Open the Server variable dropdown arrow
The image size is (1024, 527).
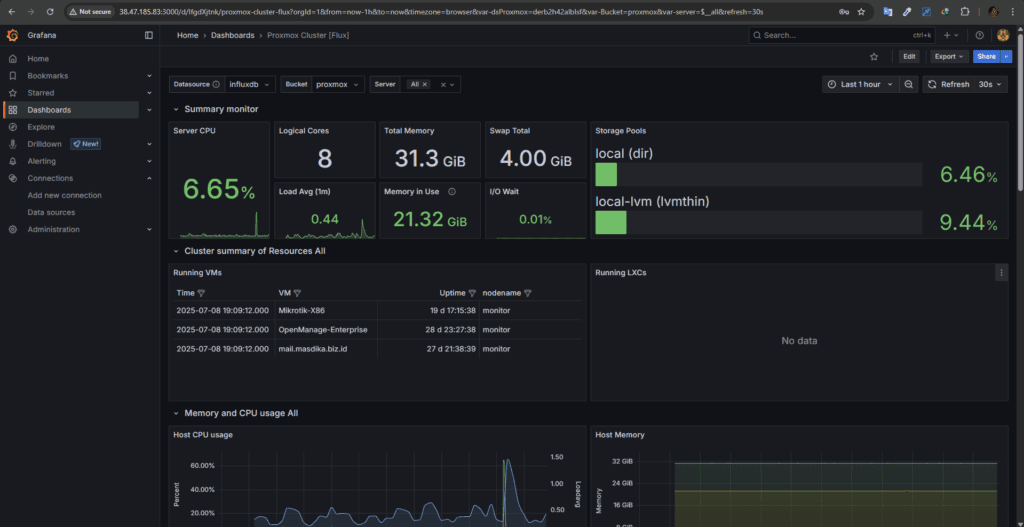[x=451, y=84]
